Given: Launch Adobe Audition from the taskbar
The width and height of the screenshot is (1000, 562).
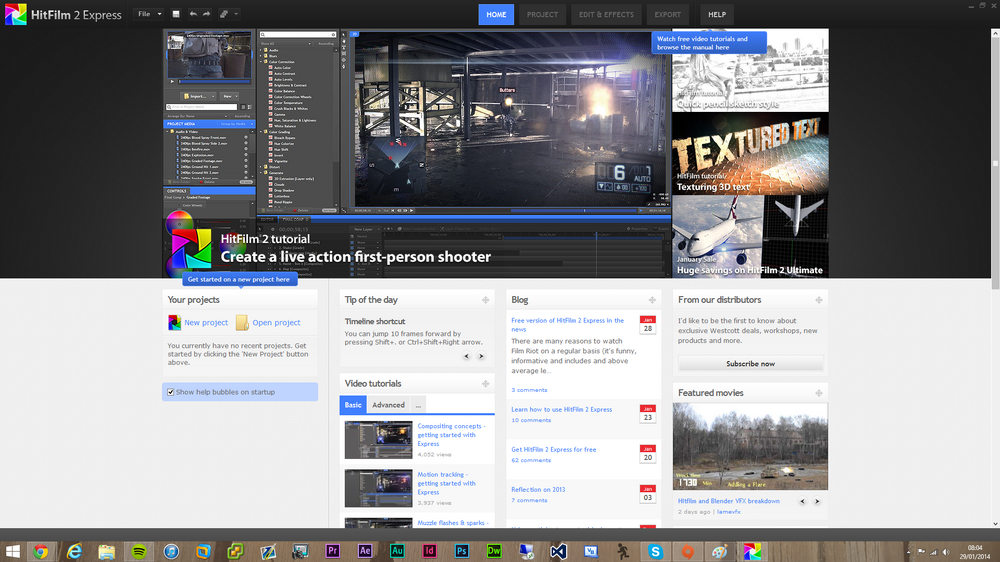Looking at the screenshot, I should coord(397,551).
